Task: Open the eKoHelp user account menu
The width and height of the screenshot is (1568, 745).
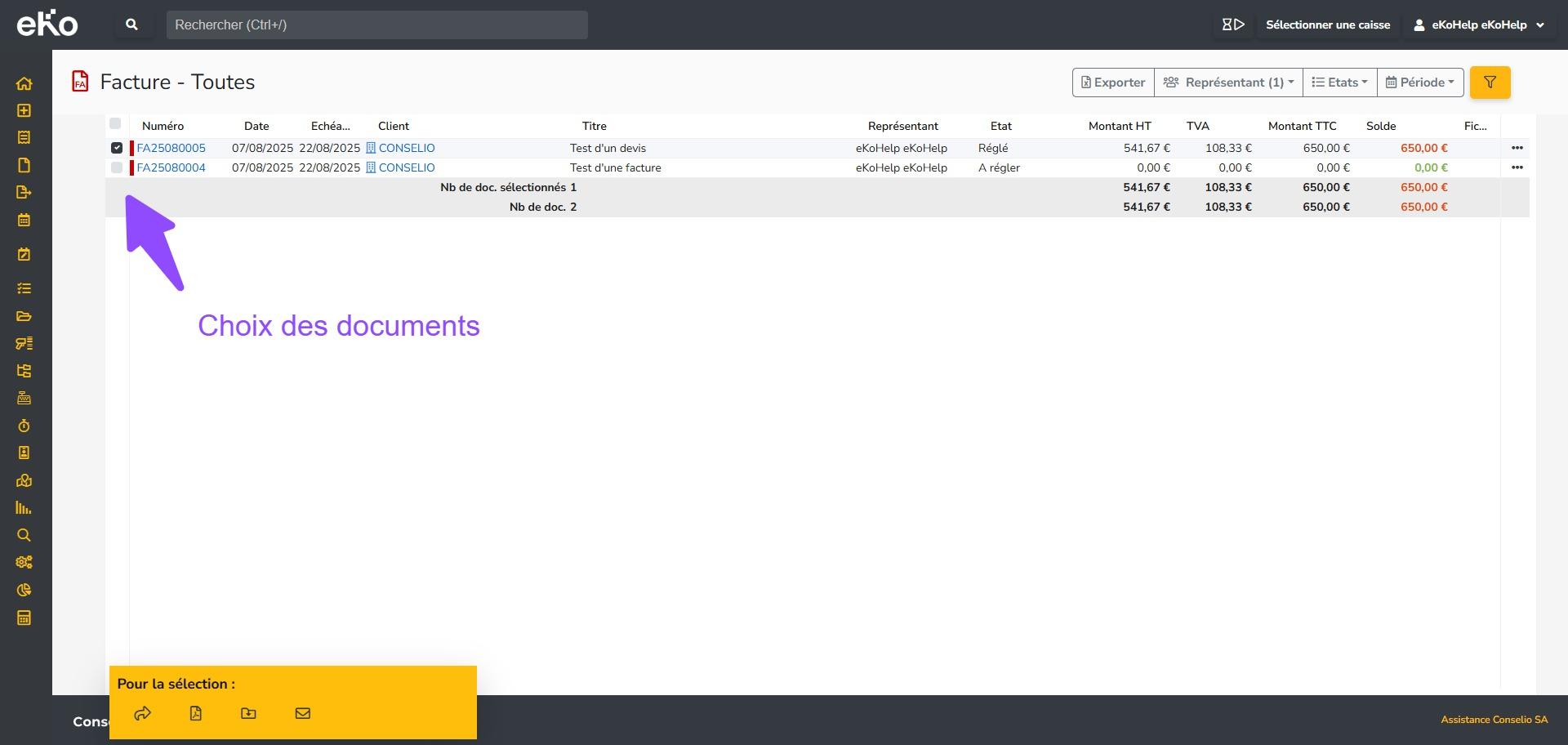Action: [x=1478, y=25]
